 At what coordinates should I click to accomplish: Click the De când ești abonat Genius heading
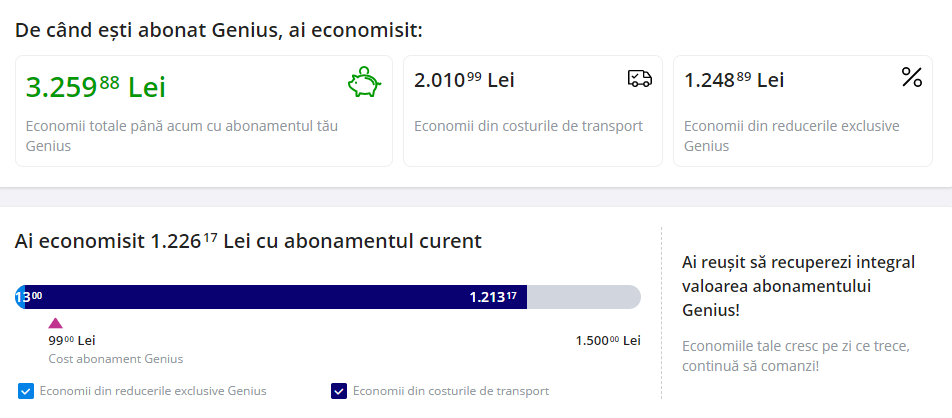click(x=218, y=30)
